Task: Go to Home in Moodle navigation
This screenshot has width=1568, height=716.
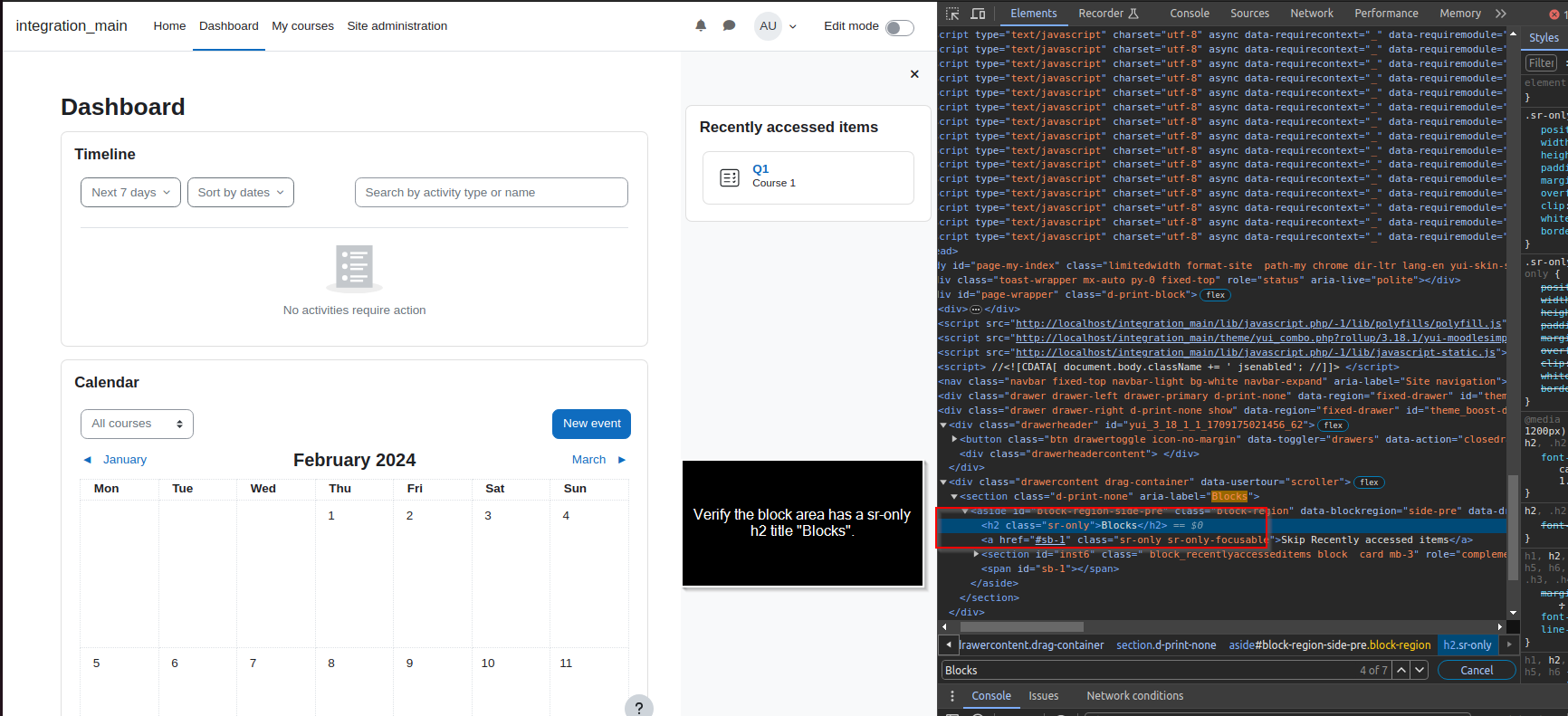Action: point(169,26)
